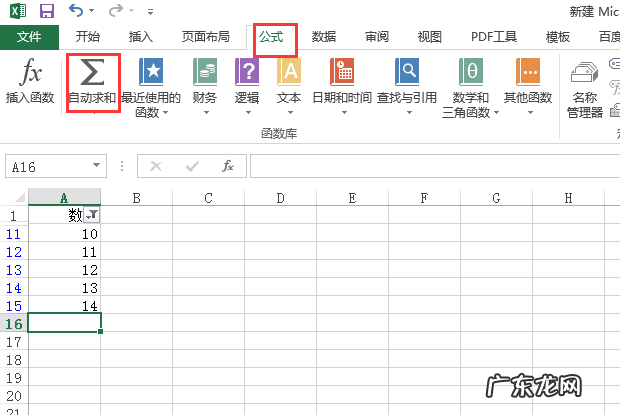Open the 审阅 tab
Screen dimensions: 620x415
[376, 37]
